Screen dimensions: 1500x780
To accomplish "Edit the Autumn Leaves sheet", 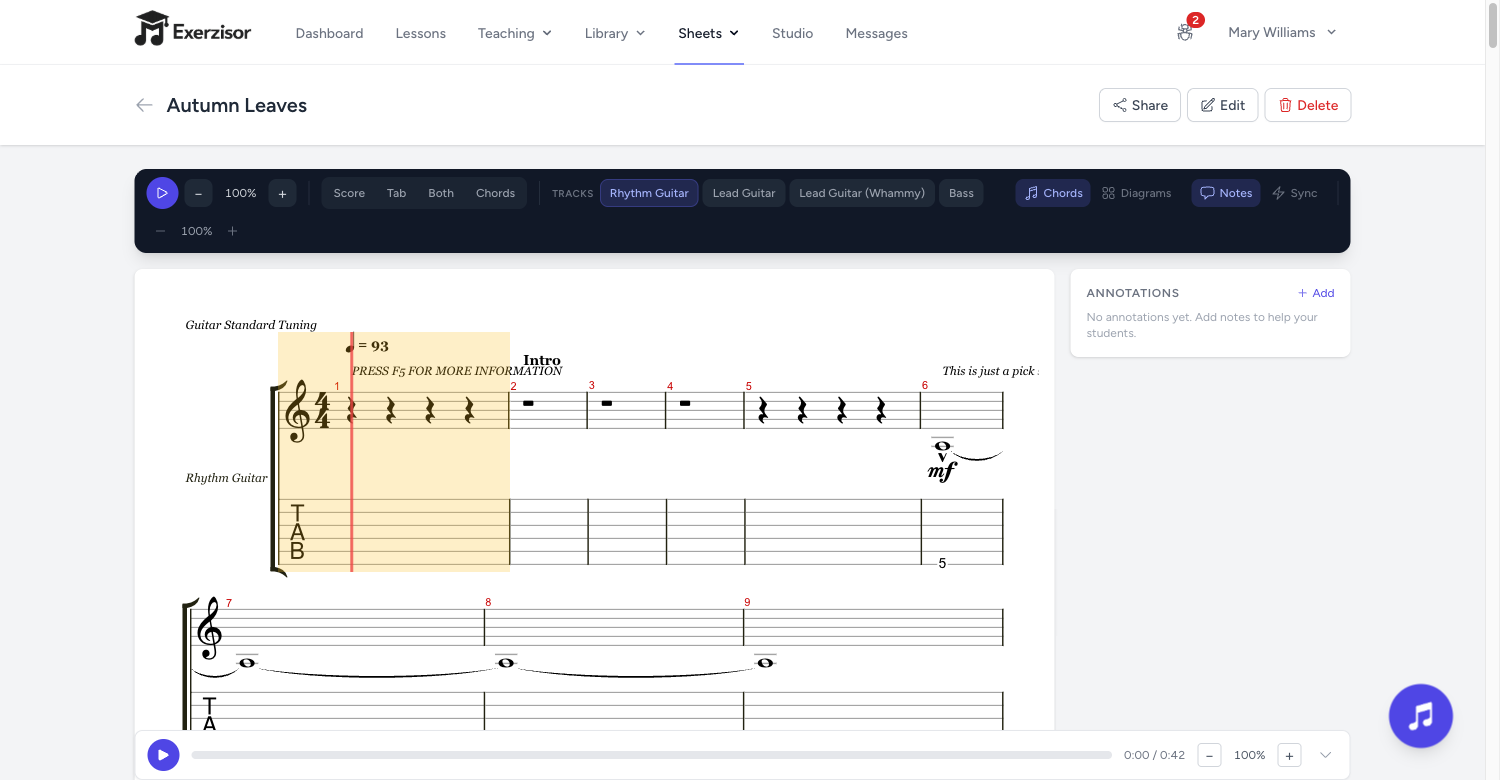I will (1222, 105).
